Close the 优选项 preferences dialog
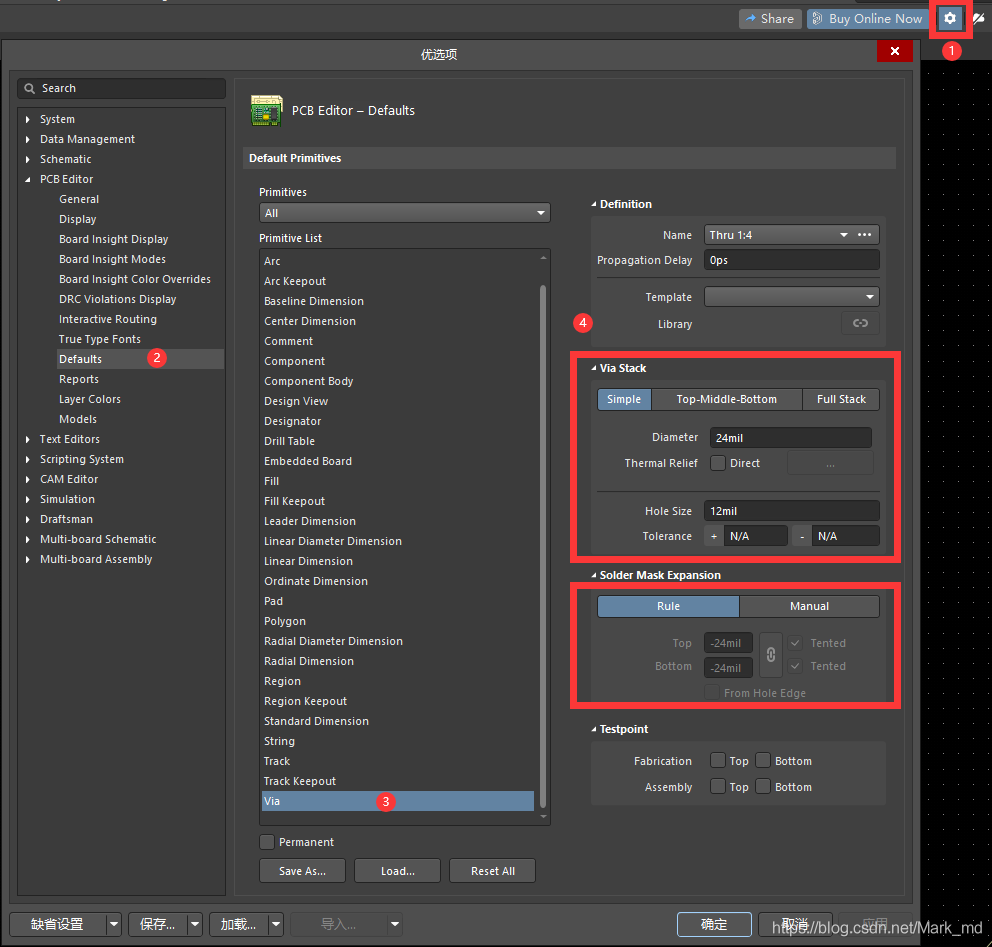992x947 pixels. pyautogui.click(x=895, y=51)
